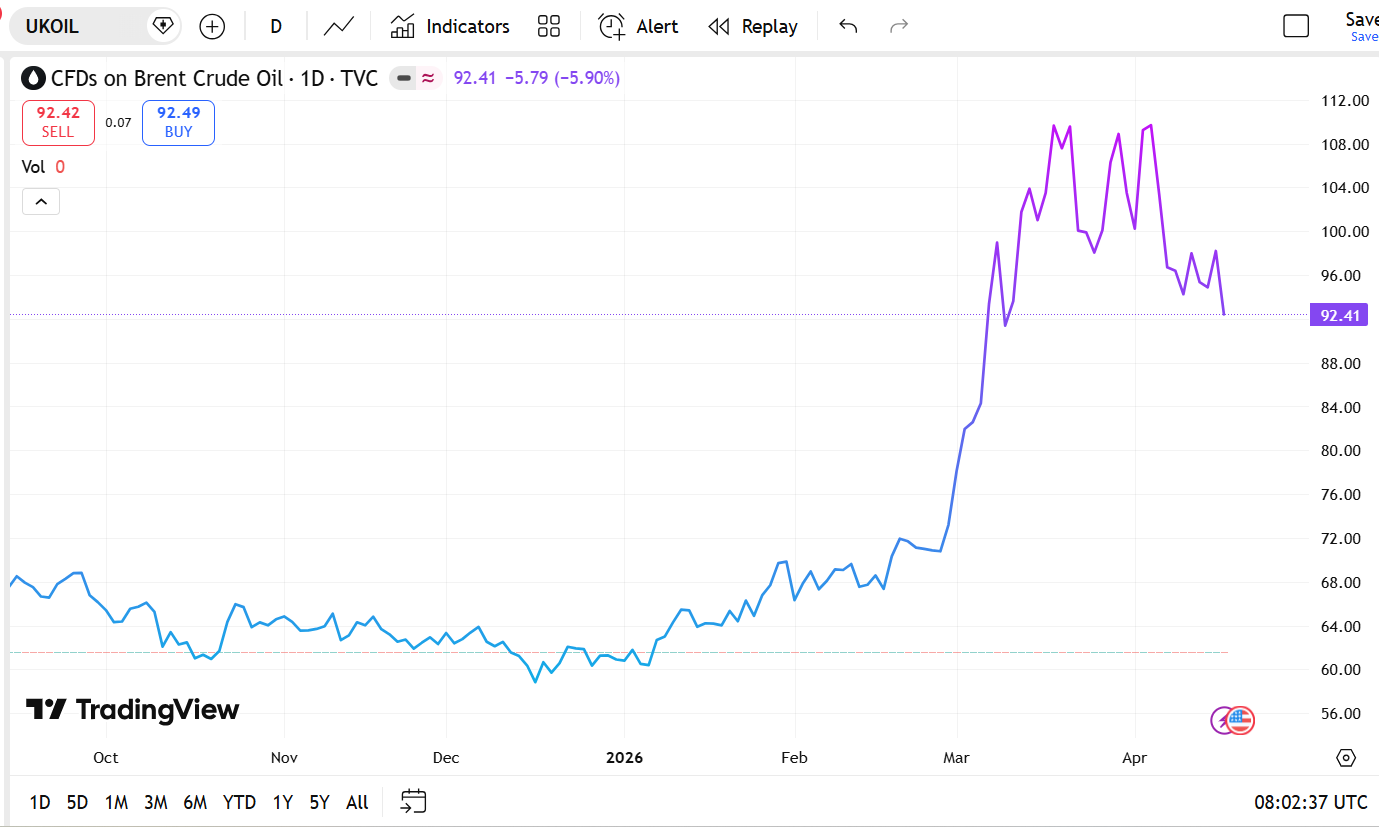Click the fullscreen rectangle icon in top bar
The width and height of the screenshot is (1379, 827).
tap(1296, 27)
